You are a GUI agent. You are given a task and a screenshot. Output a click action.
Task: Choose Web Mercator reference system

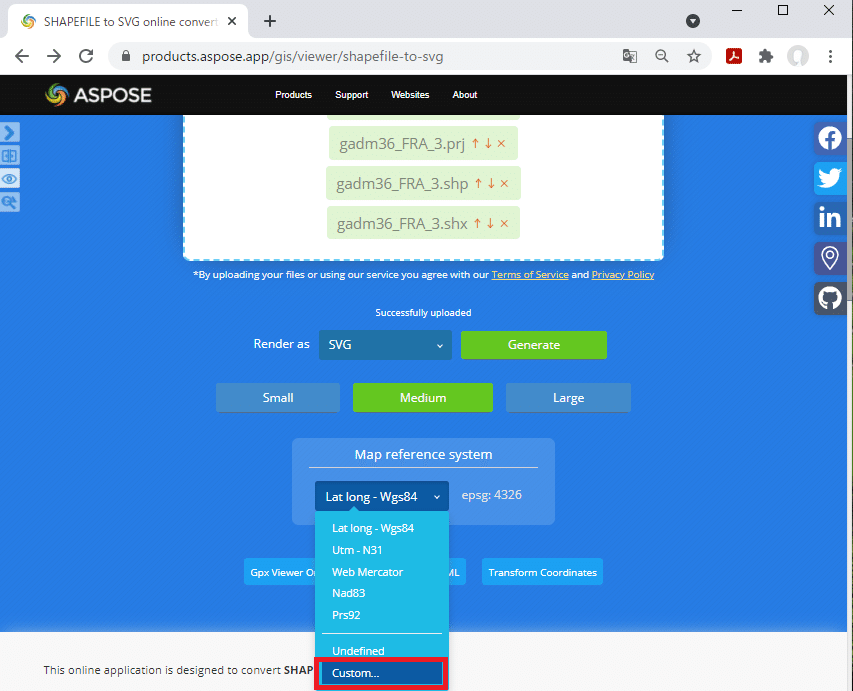(x=367, y=572)
